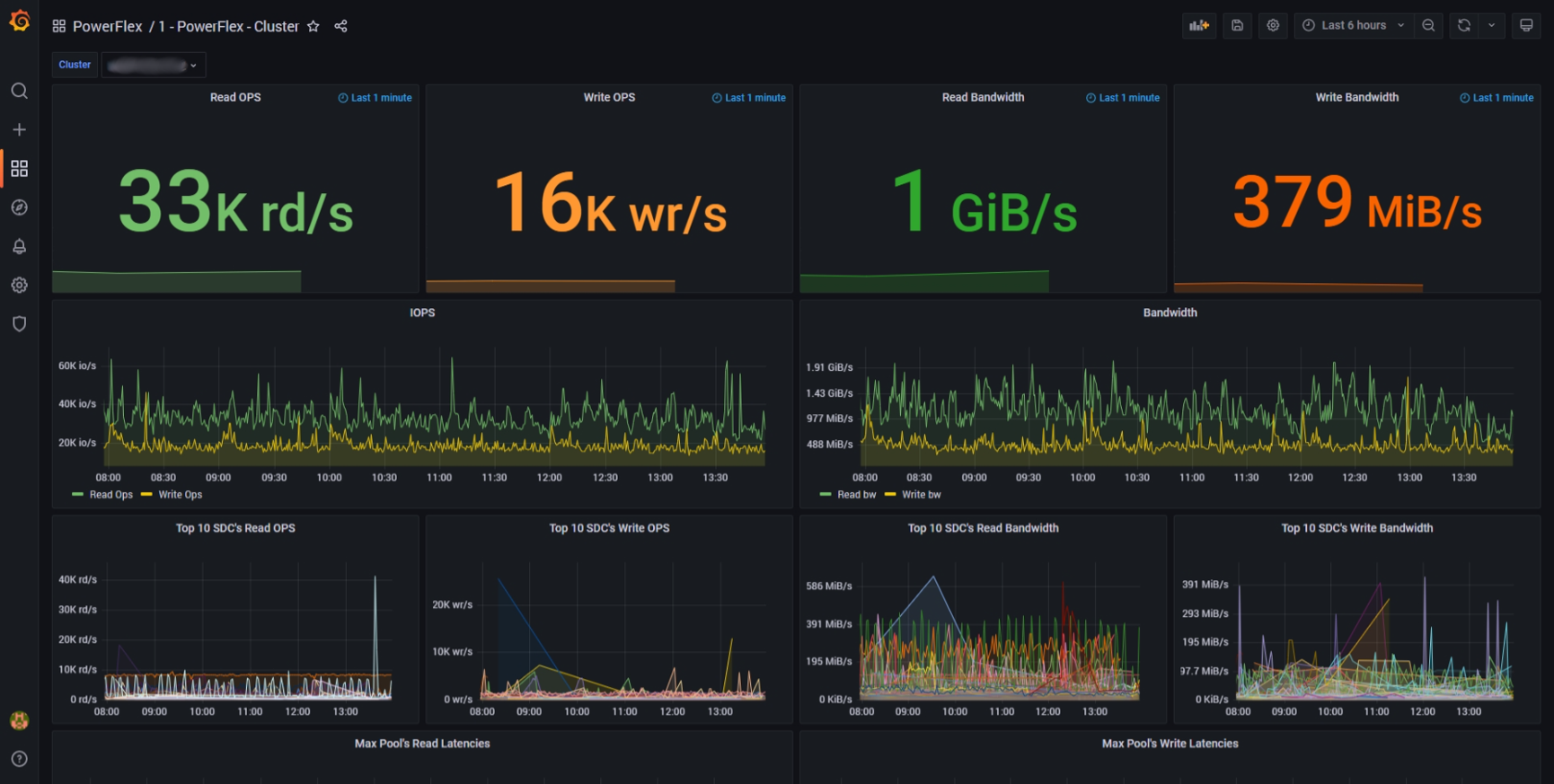
Task: Open the Alerting bell icon
Action: coord(19,246)
